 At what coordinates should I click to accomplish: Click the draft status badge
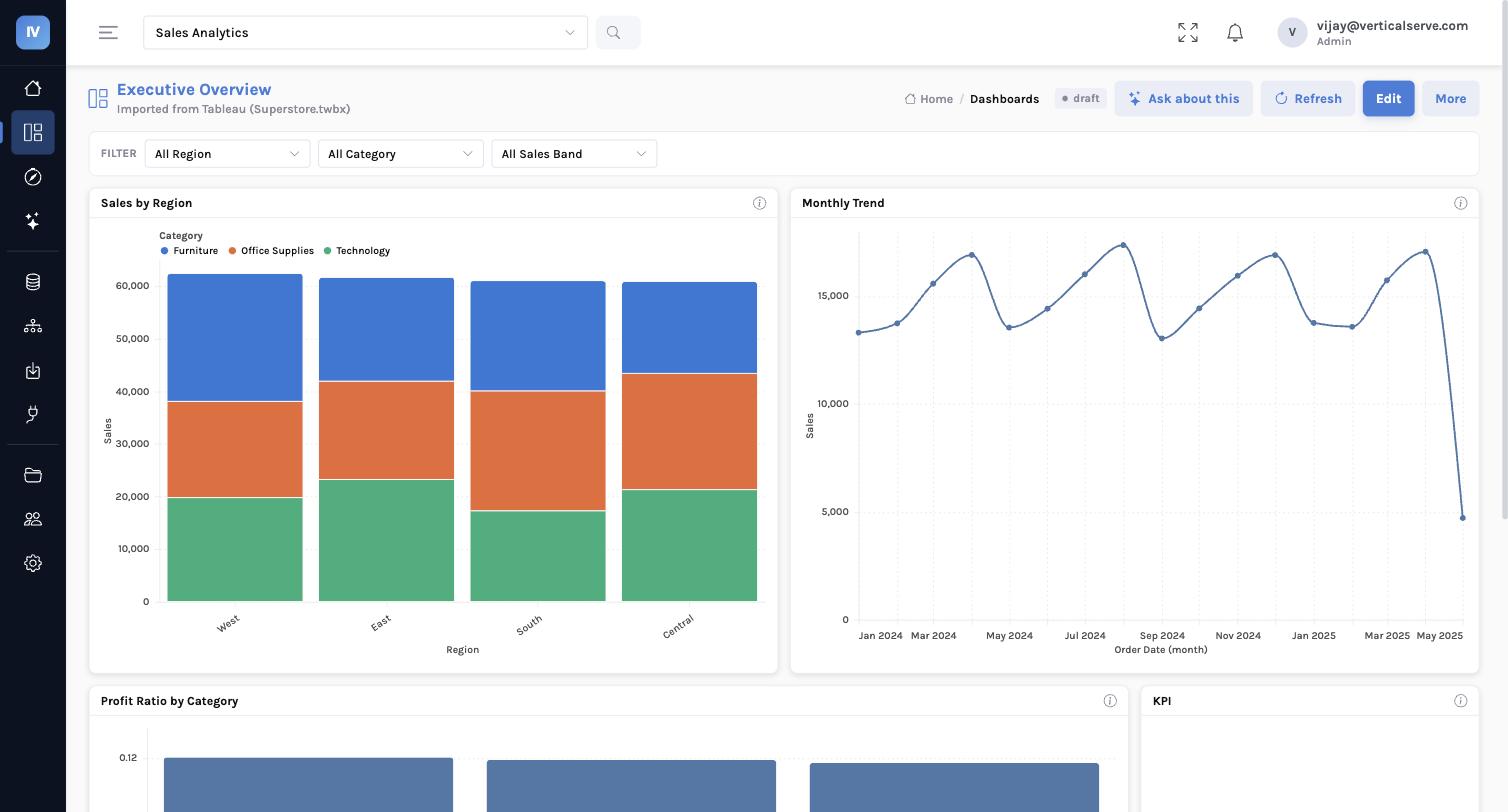[x=1081, y=99]
